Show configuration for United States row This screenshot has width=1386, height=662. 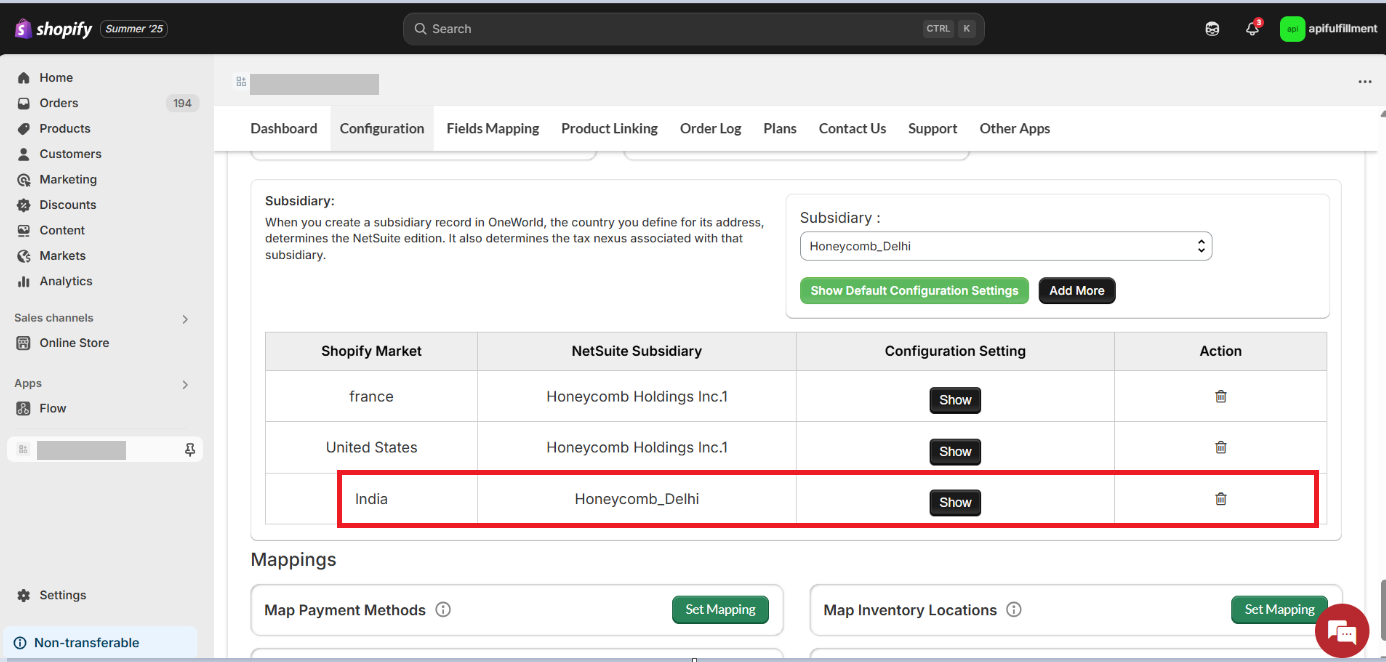[955, 451]
